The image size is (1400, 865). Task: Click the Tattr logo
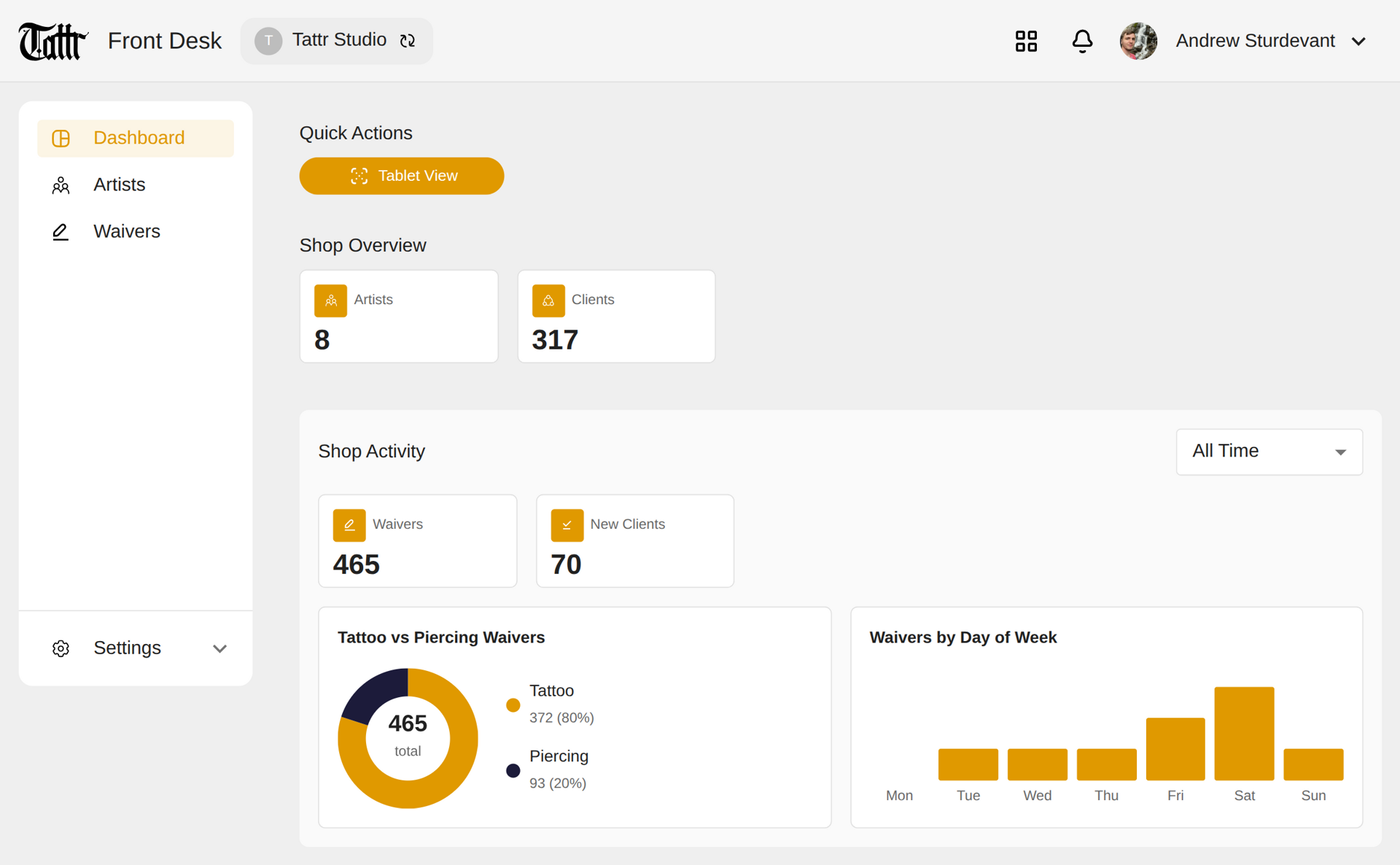[x=52, y=41]
